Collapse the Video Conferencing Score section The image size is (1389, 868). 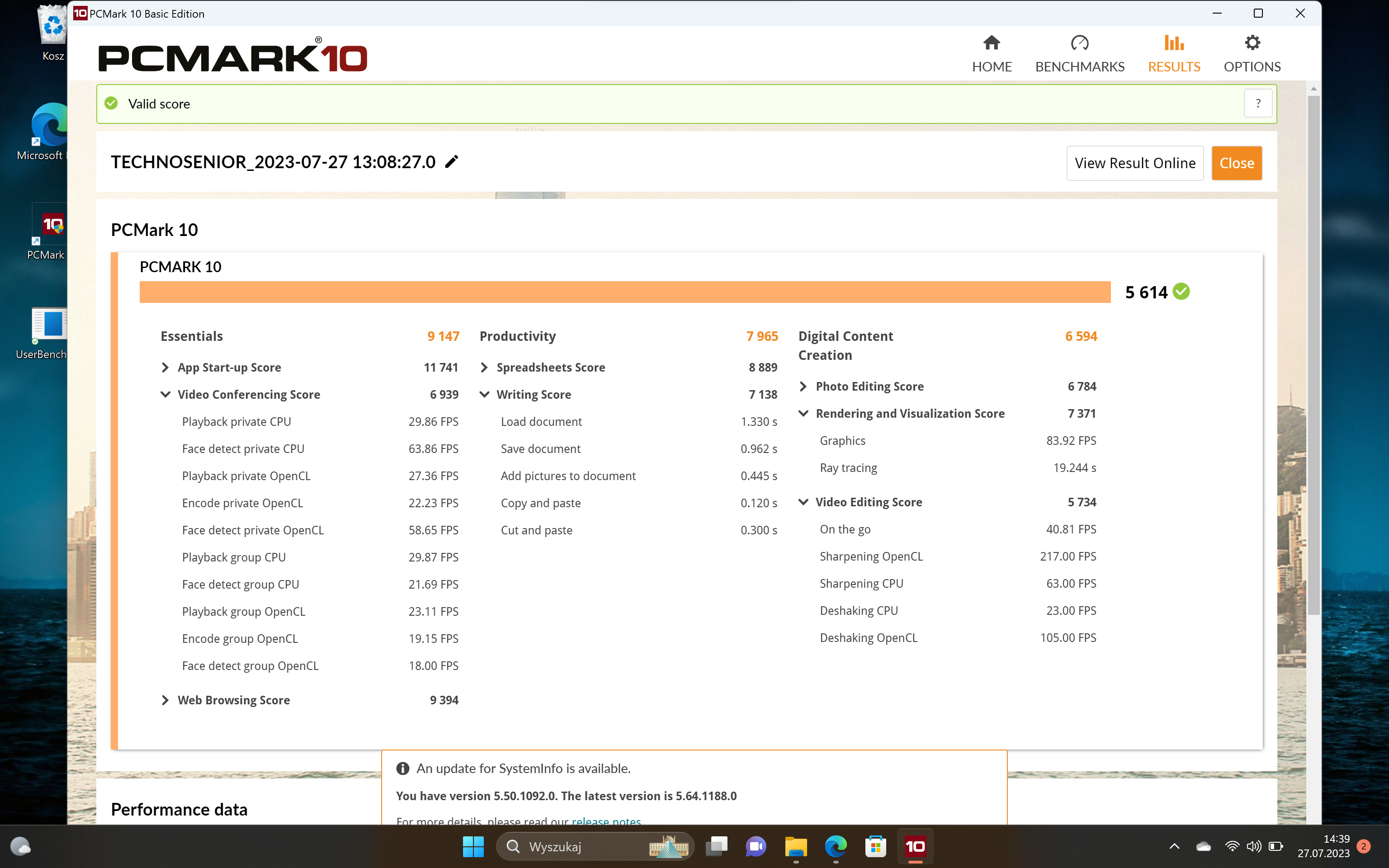[x=165, y=394]
